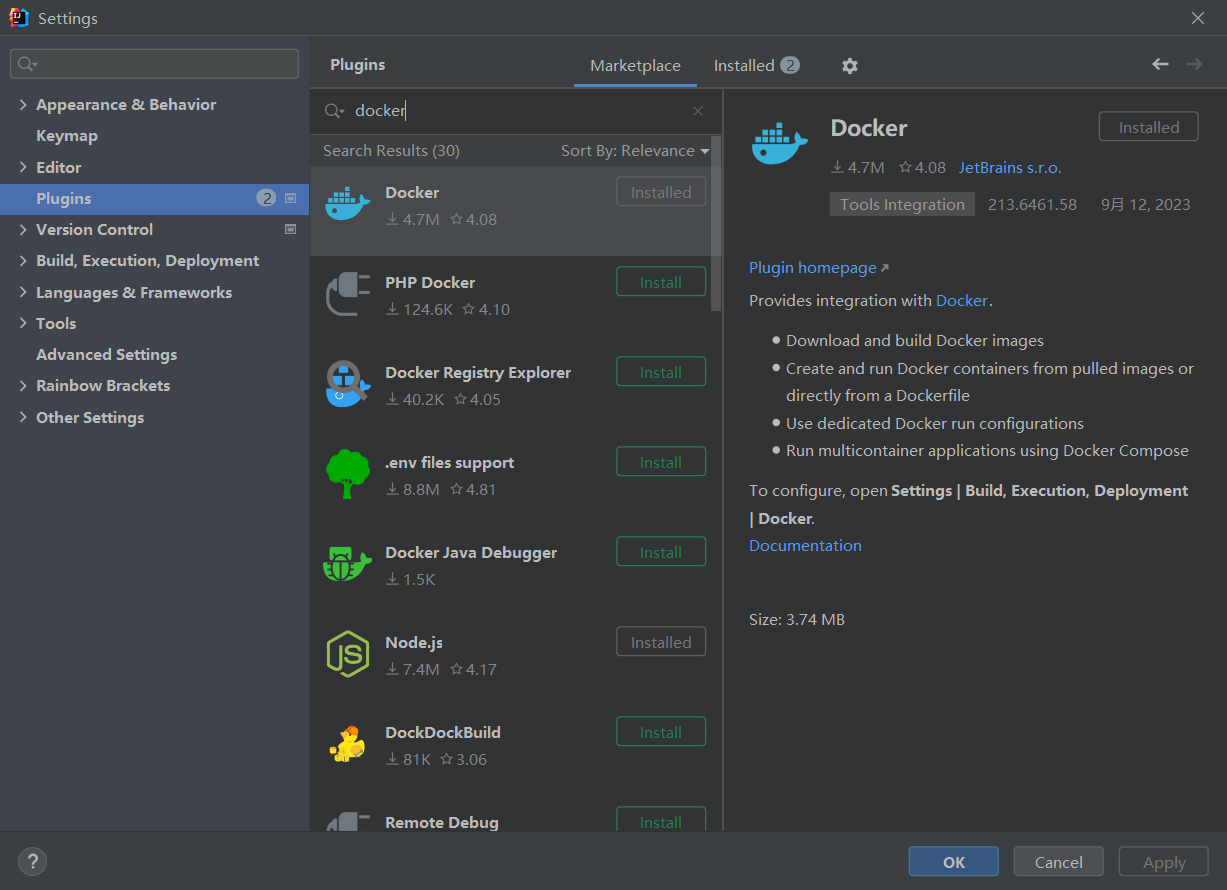Select Docker Java Debugger plugin name
The image size is (1227, 890).
[471, 552]
